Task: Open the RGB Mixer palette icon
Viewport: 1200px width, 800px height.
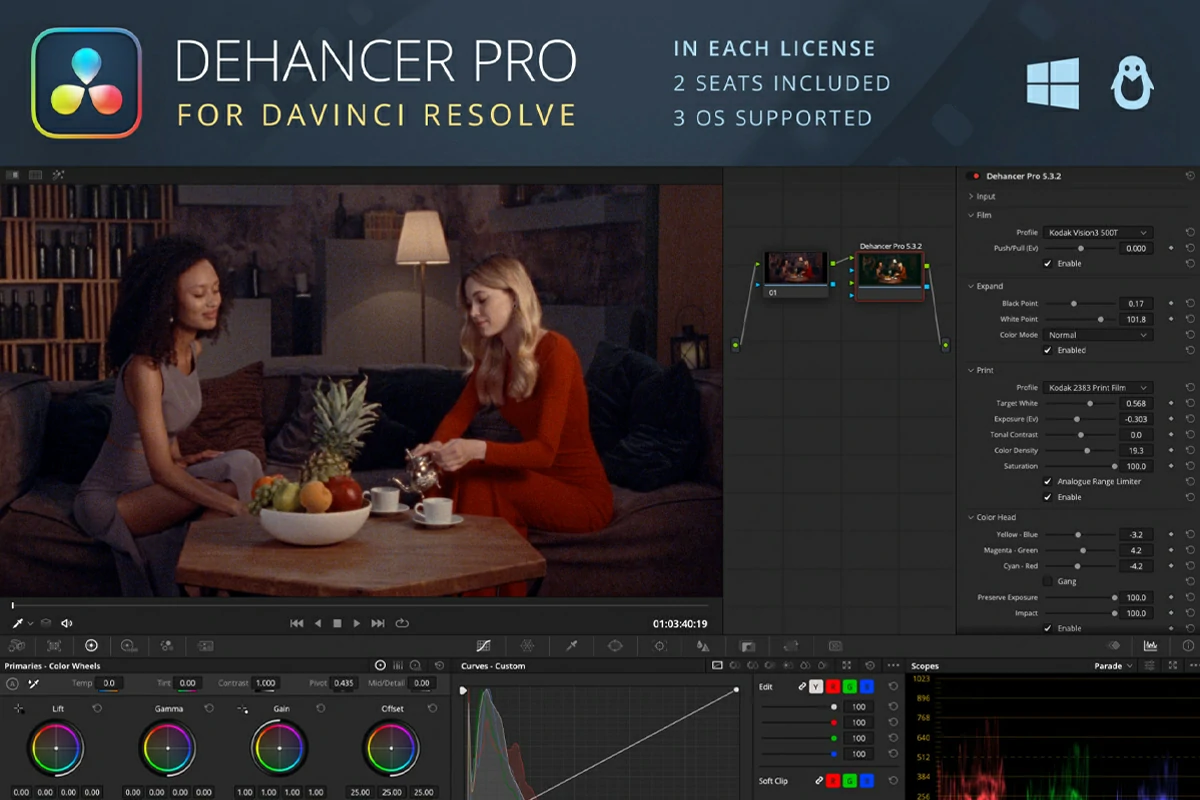Action: [166, 646]
